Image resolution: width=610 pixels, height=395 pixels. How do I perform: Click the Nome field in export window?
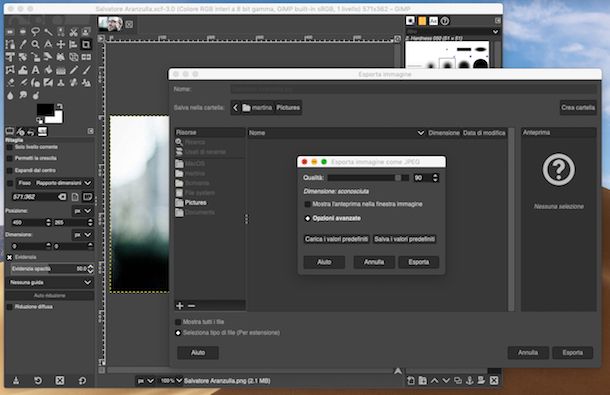(x=414, y=90)
